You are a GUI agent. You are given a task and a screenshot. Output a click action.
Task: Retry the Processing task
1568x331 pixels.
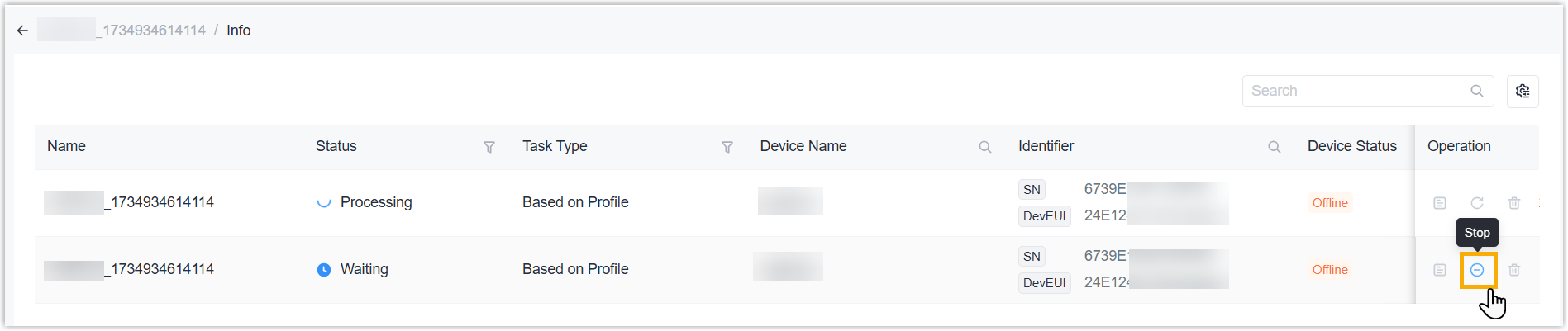1477,203
